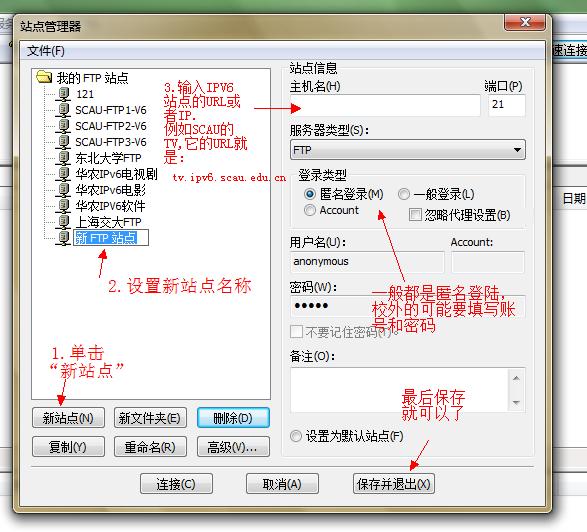Click the 我的 FTP 站点 folder icon
The width and height of the screenshot is (587, 532).
(x=44, y=77)
